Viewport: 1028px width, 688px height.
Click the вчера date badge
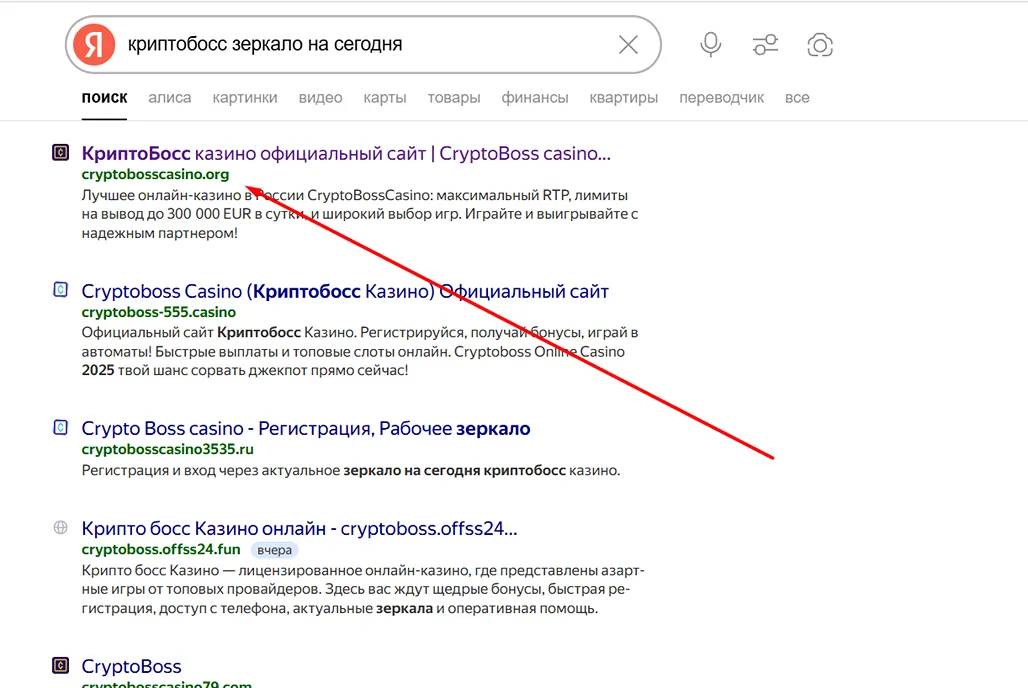point(274,550)
